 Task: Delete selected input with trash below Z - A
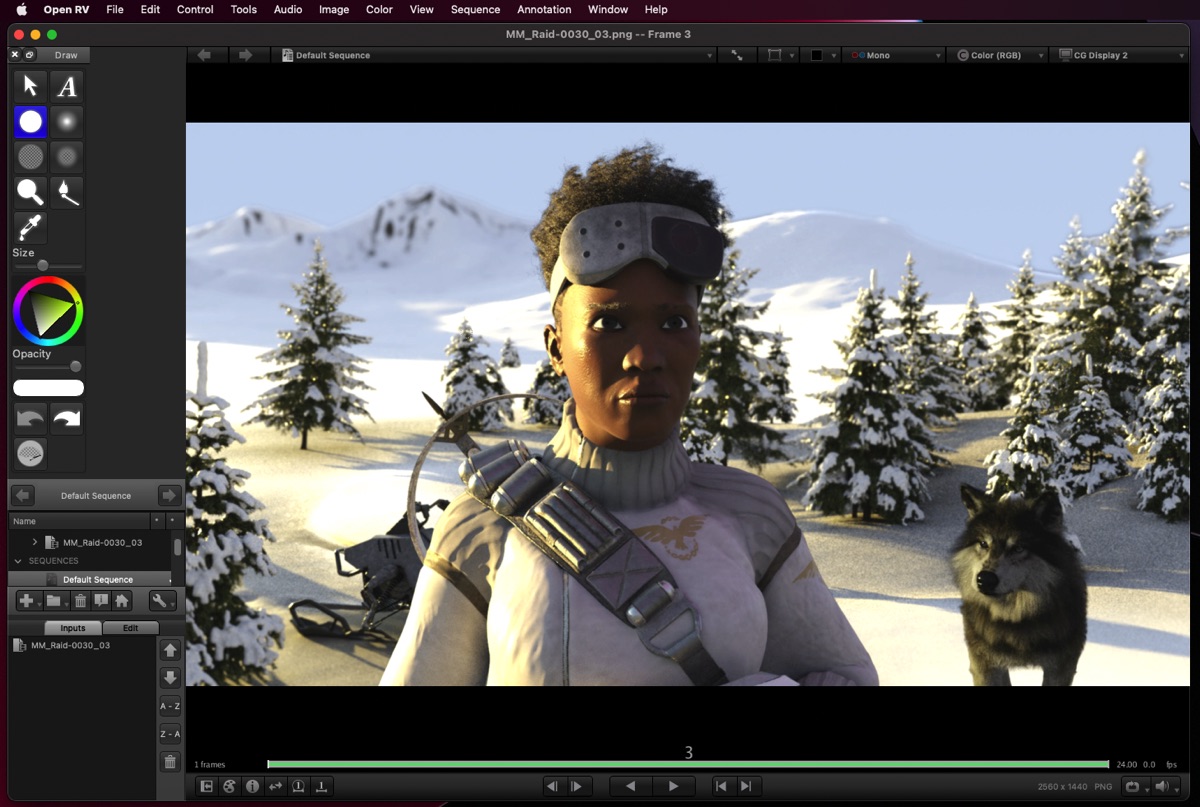coord(170,762)
